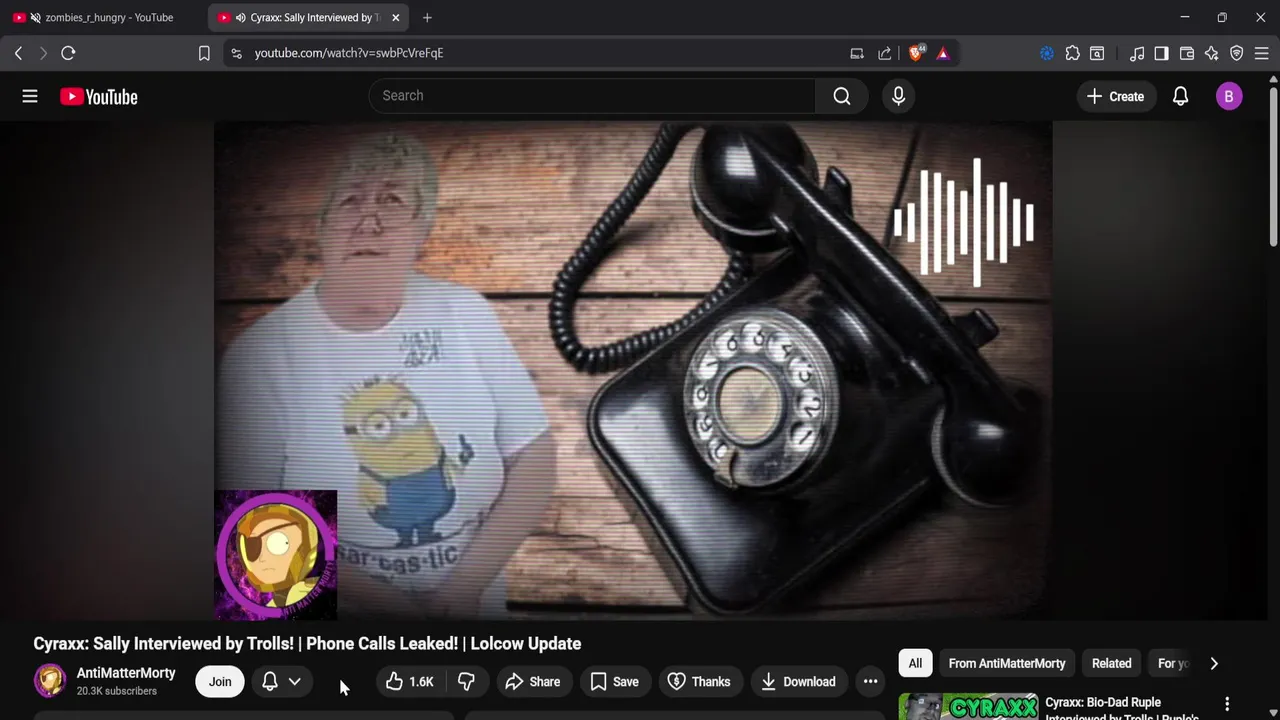The image size is (1280, 720).
Task: Open Brave VPN shield icon
Action: [1237, 53]
